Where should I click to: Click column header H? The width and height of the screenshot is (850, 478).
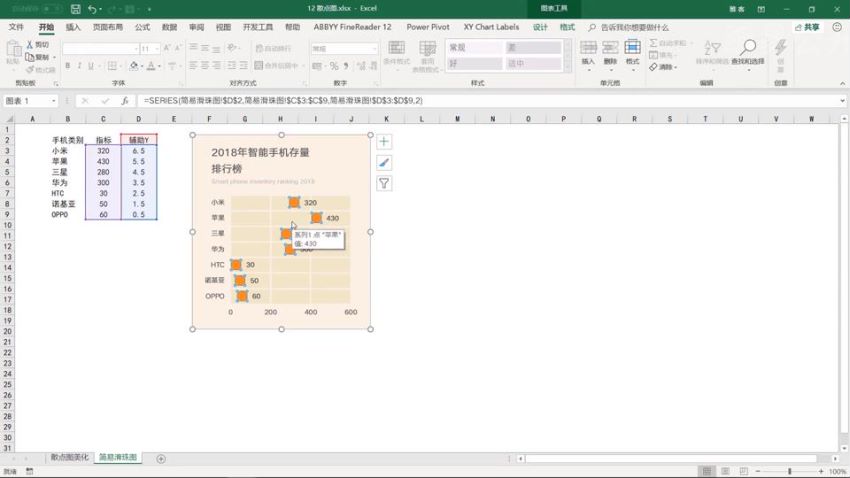coord(280,119)
